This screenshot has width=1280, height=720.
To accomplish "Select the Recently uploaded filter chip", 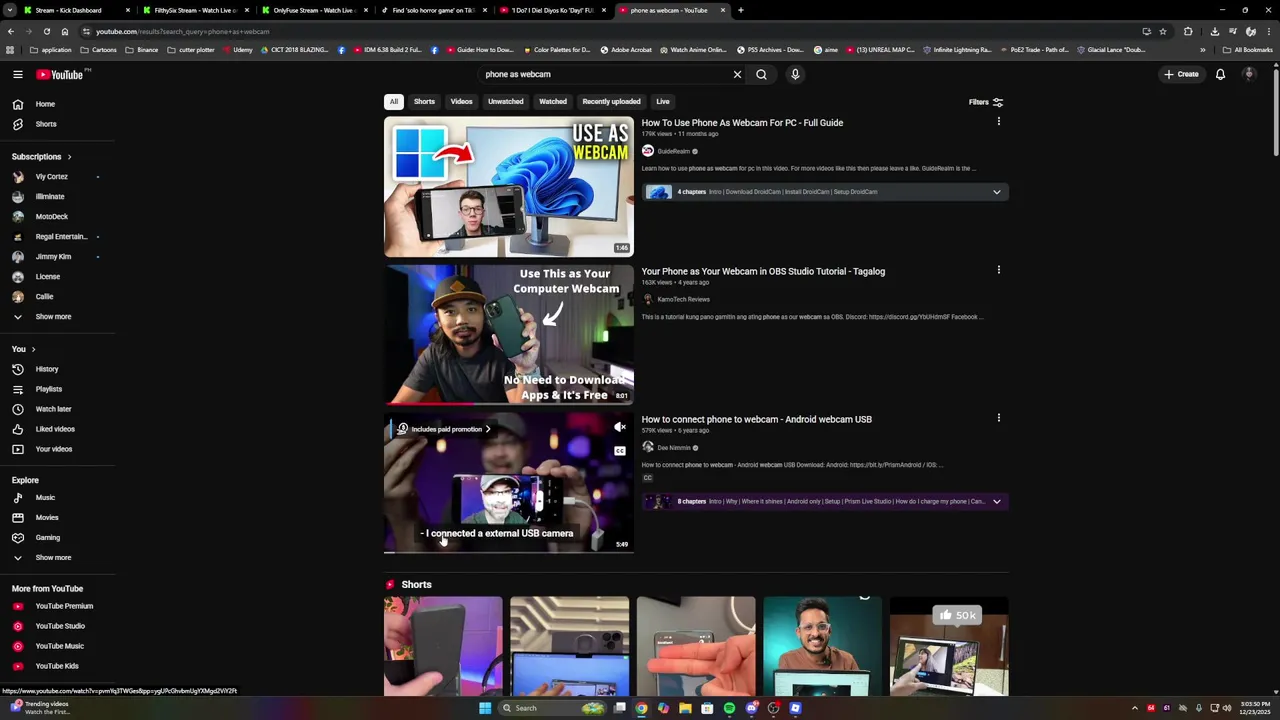I will [611, 101].
